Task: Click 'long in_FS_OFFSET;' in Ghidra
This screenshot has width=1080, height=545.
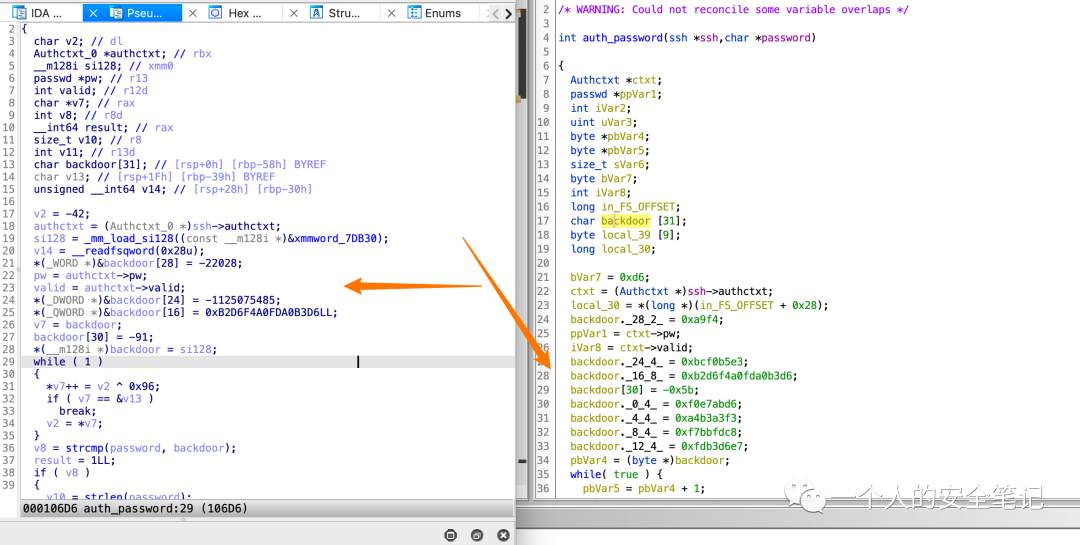Action: coord(625,207)
